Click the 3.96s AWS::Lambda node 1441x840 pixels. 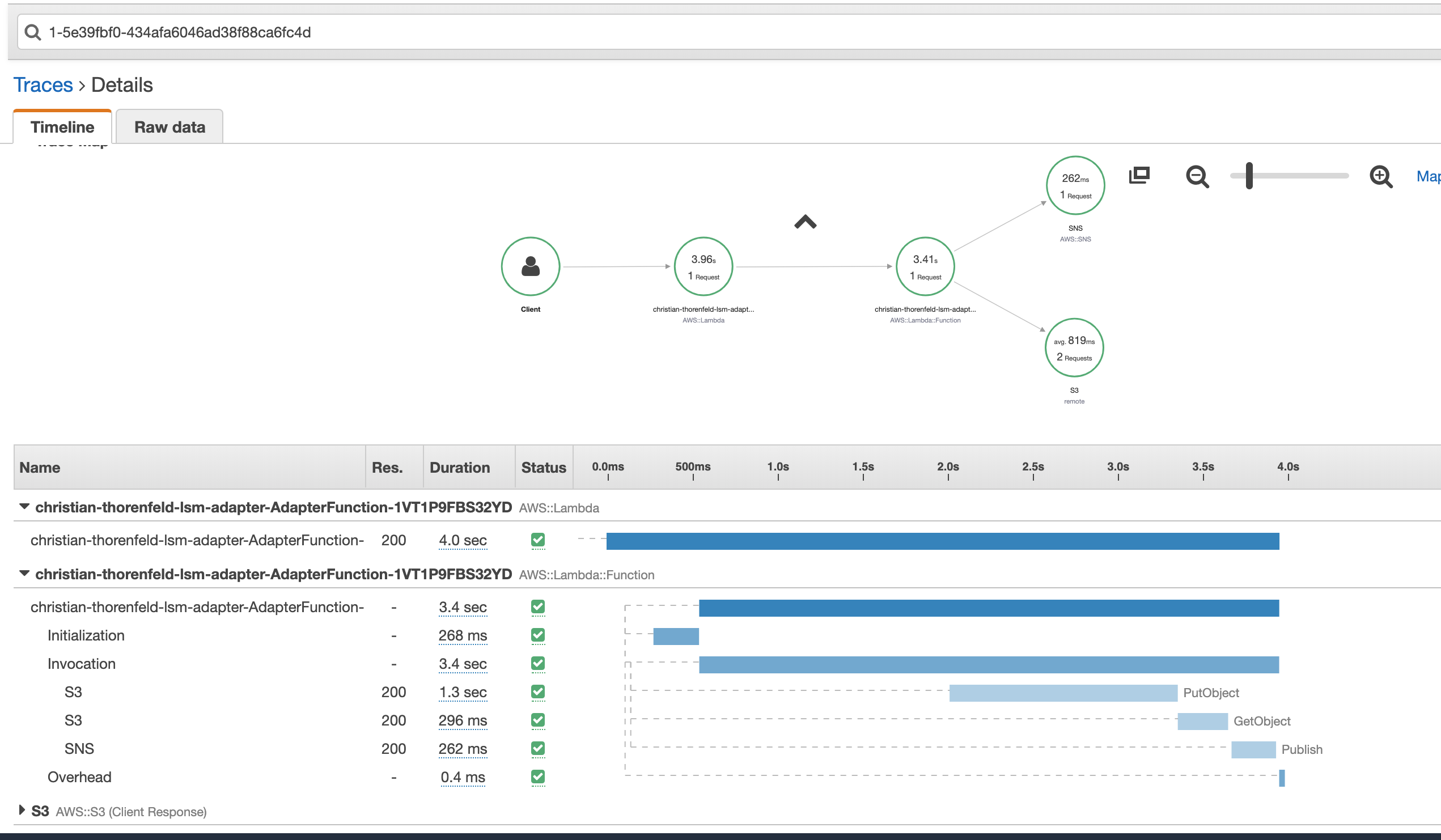click(x=703, y=266)
